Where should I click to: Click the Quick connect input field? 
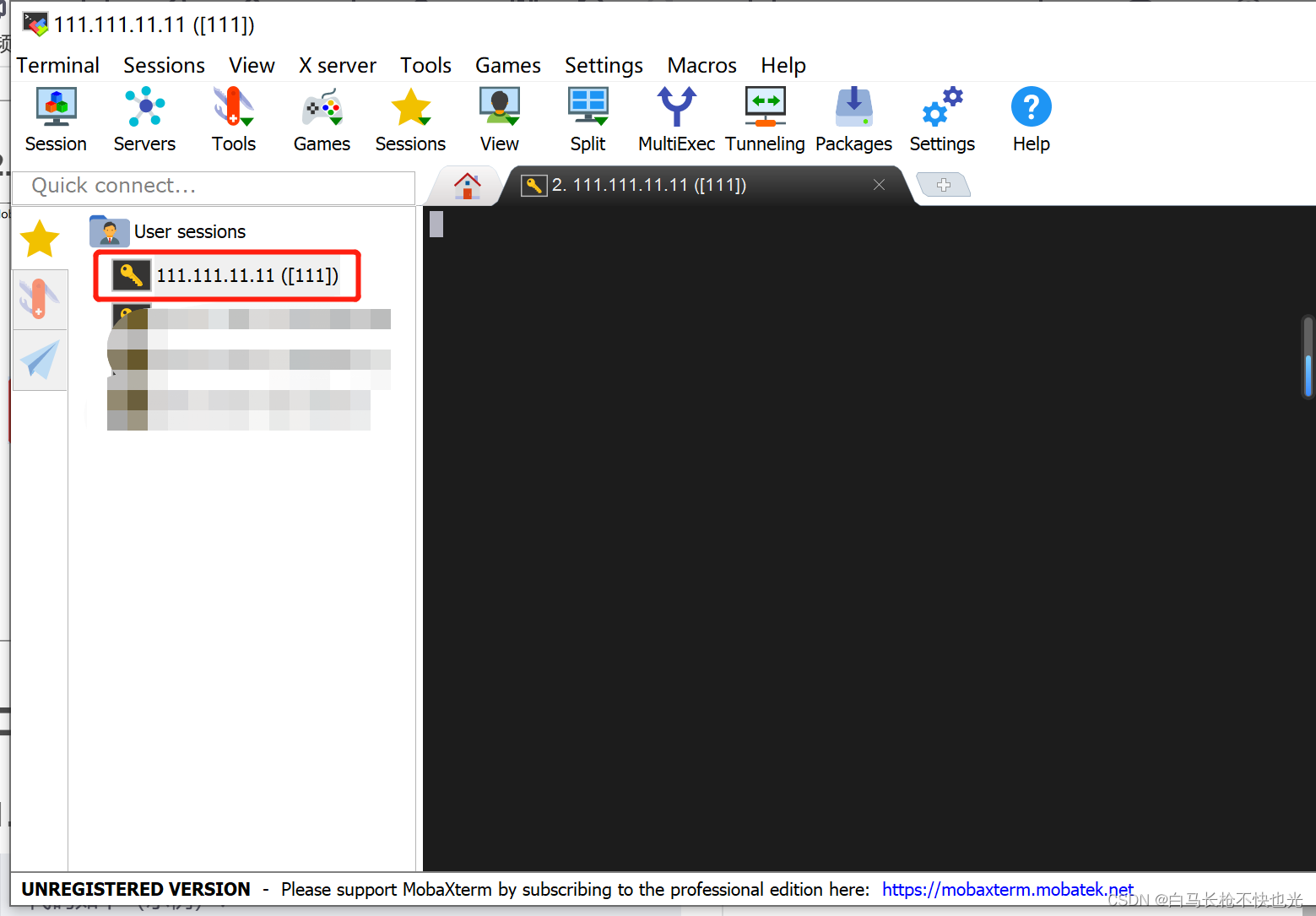(214, 187)
